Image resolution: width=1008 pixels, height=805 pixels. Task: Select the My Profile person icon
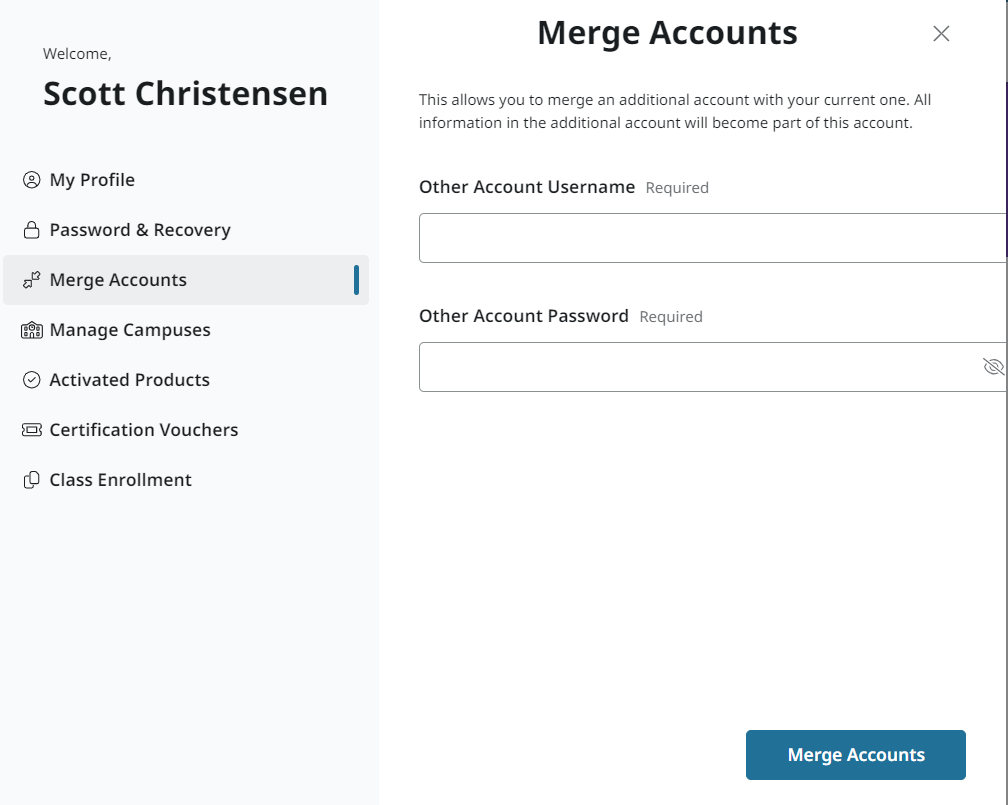31,179
